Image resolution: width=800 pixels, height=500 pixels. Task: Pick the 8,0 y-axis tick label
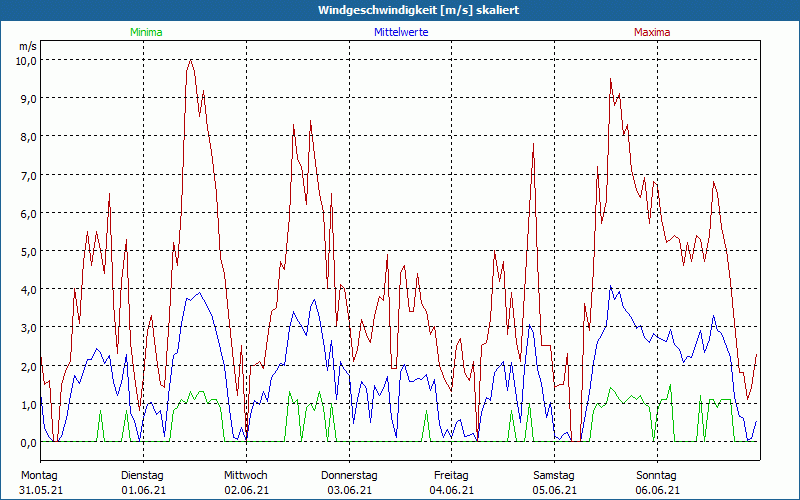tap(27, 136)
